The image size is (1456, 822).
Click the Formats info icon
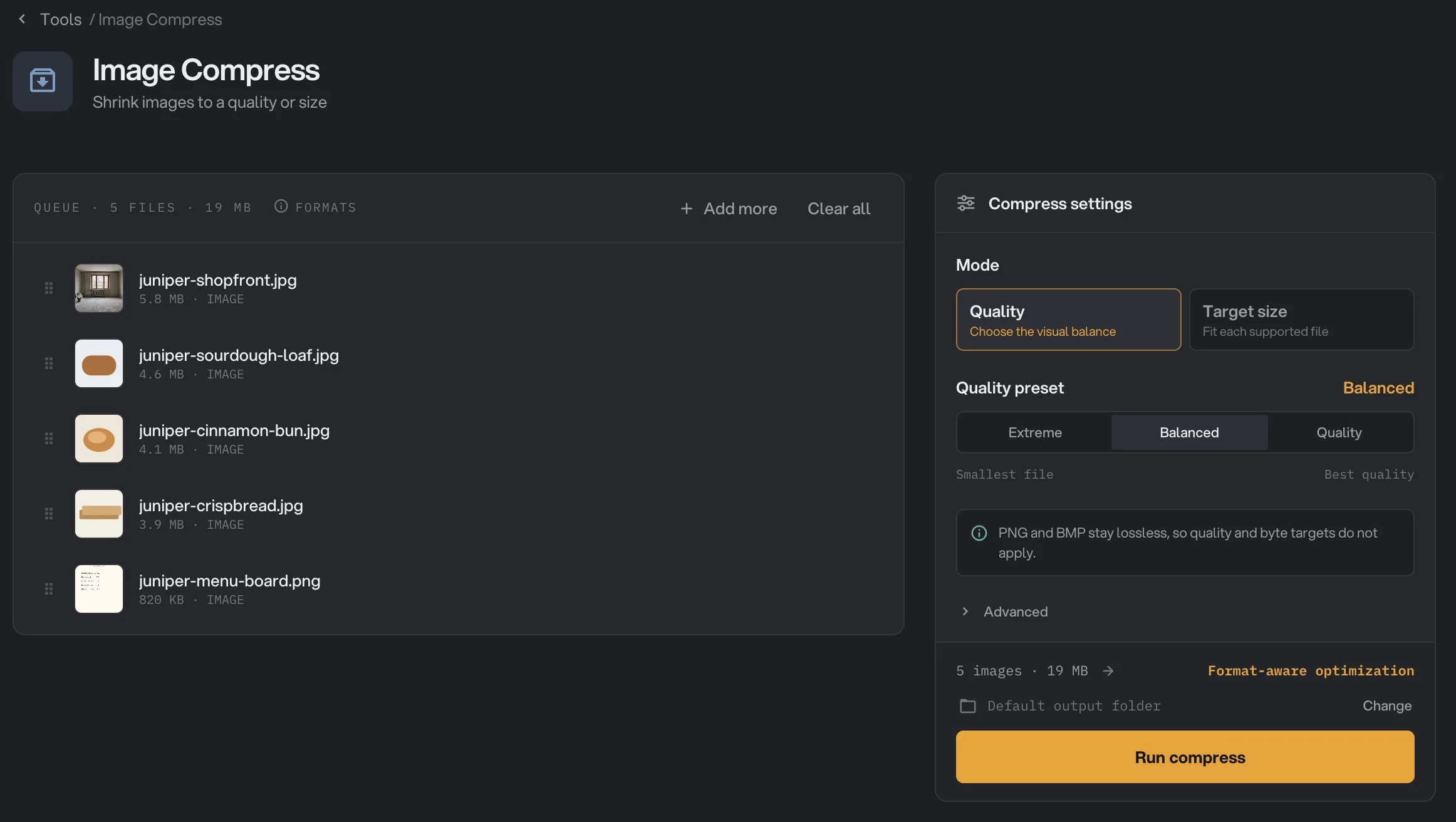pos(281,206)
